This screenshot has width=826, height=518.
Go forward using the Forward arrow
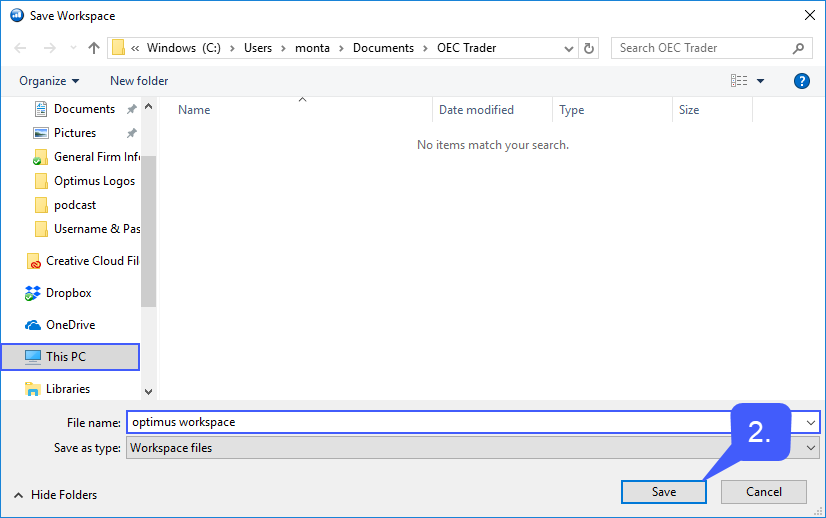coord(50,48)
